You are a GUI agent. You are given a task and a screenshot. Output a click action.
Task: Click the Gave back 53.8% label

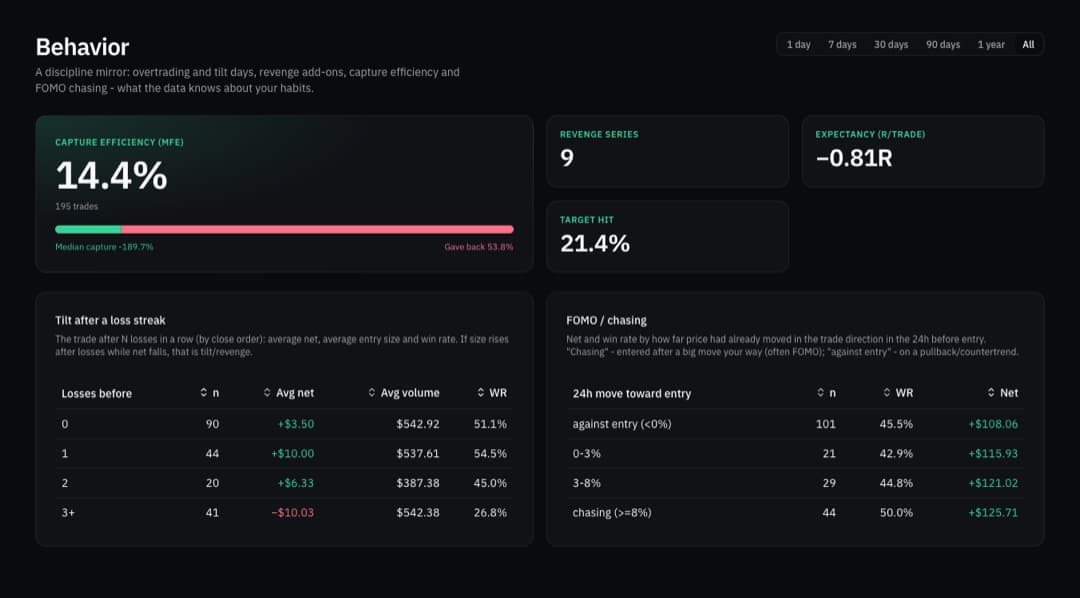tap(479, 247)
